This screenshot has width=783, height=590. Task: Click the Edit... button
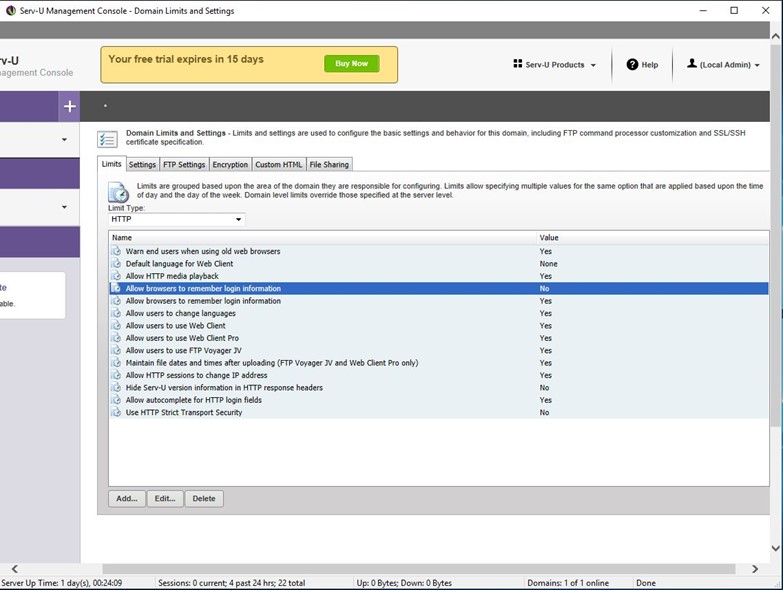(x=165, y=499)
